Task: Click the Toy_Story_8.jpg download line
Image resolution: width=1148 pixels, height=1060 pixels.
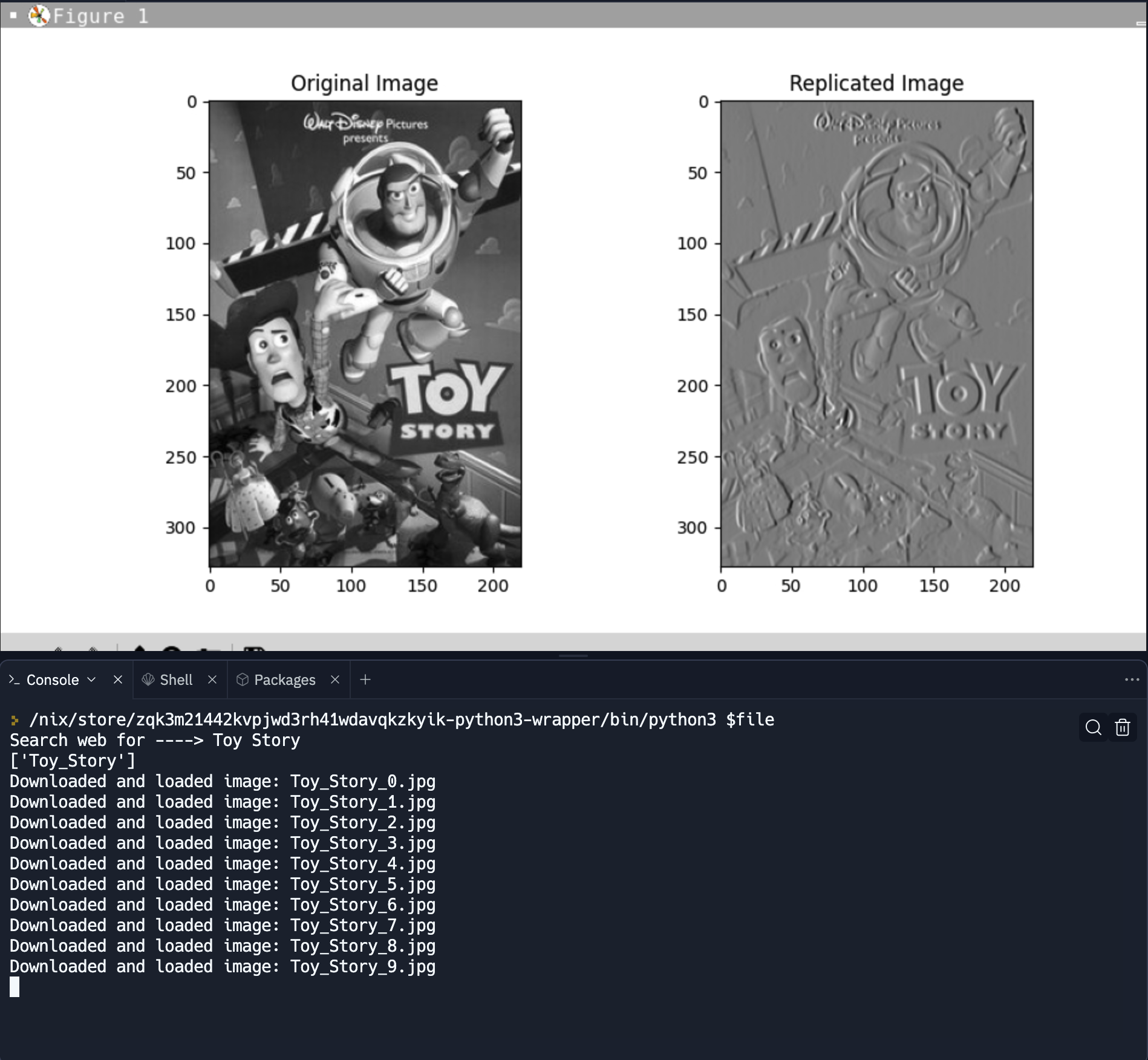Action: 223,946
